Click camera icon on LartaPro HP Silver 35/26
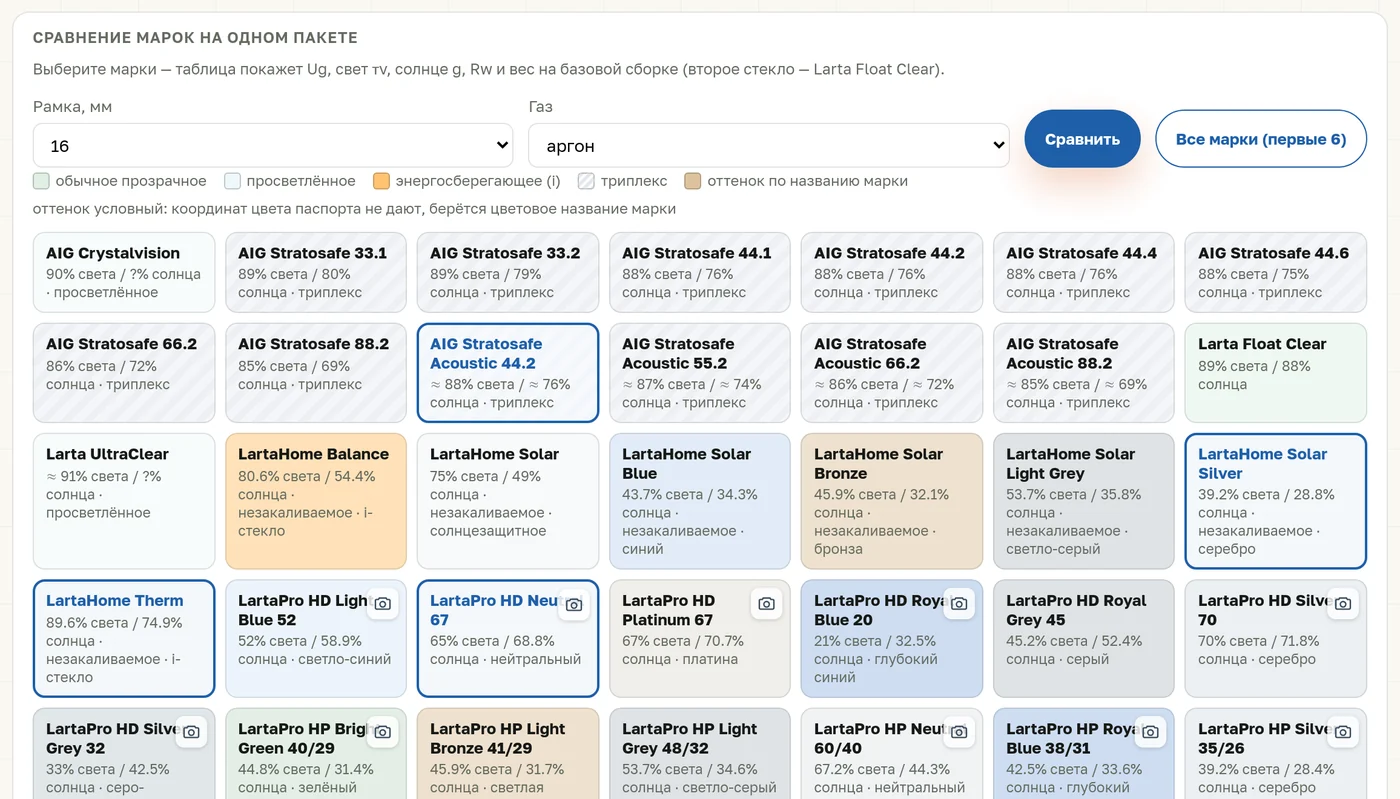 point(1342,732)
